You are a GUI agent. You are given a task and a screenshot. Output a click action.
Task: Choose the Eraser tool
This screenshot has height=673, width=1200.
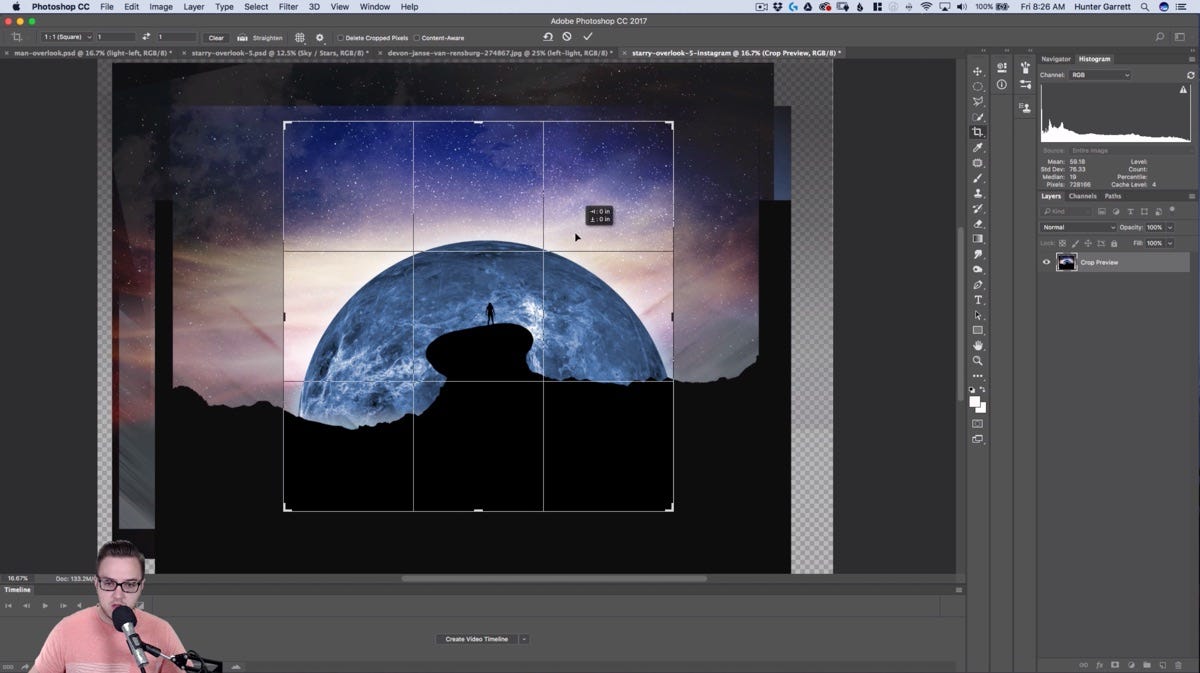pos(978,224)
